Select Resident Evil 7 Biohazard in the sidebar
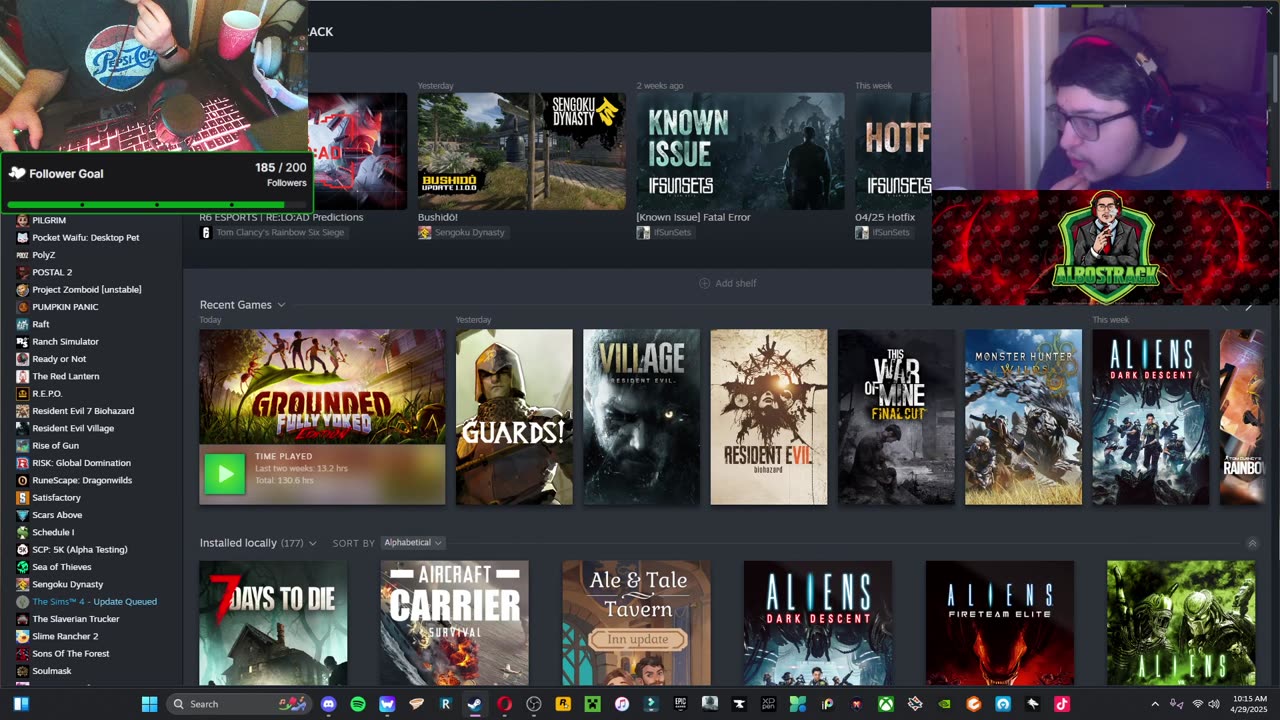Image resolution: width=1280 pixels, height=720 pixels. pyautogui.click(x=83, y=411)
